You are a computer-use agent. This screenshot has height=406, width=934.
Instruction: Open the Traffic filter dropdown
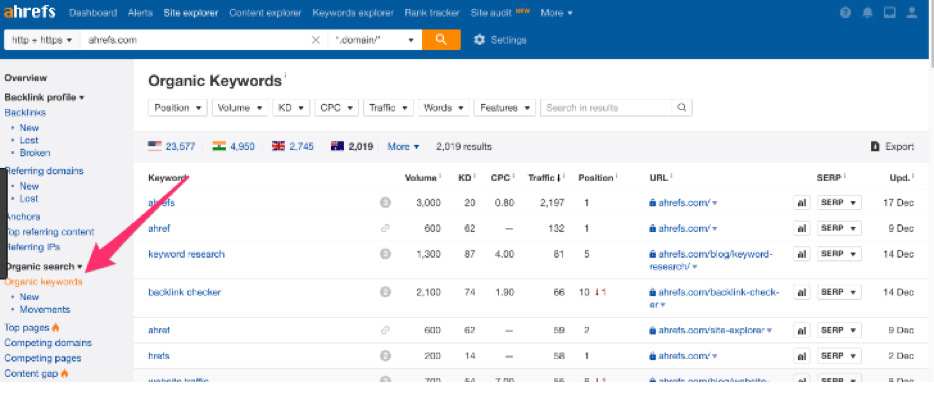pyautogui.click(x=388, y=108)
